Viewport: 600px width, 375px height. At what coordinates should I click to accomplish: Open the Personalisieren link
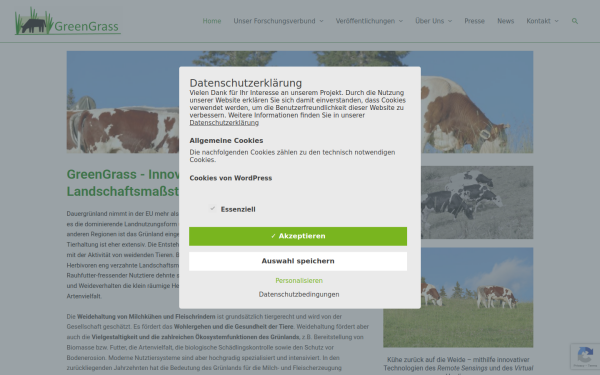299,280
